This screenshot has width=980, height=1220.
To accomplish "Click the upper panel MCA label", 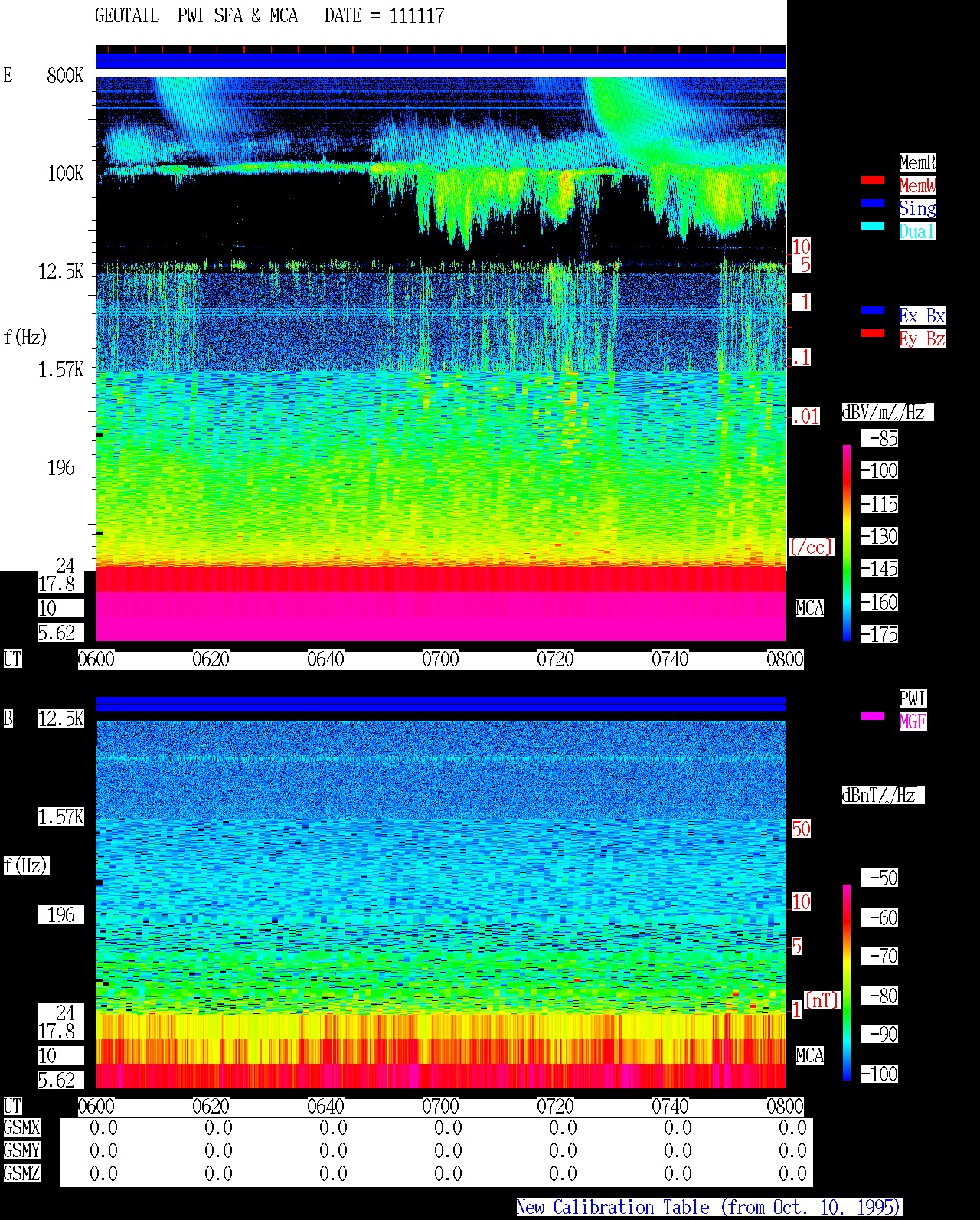I will [x=809, y=609].
